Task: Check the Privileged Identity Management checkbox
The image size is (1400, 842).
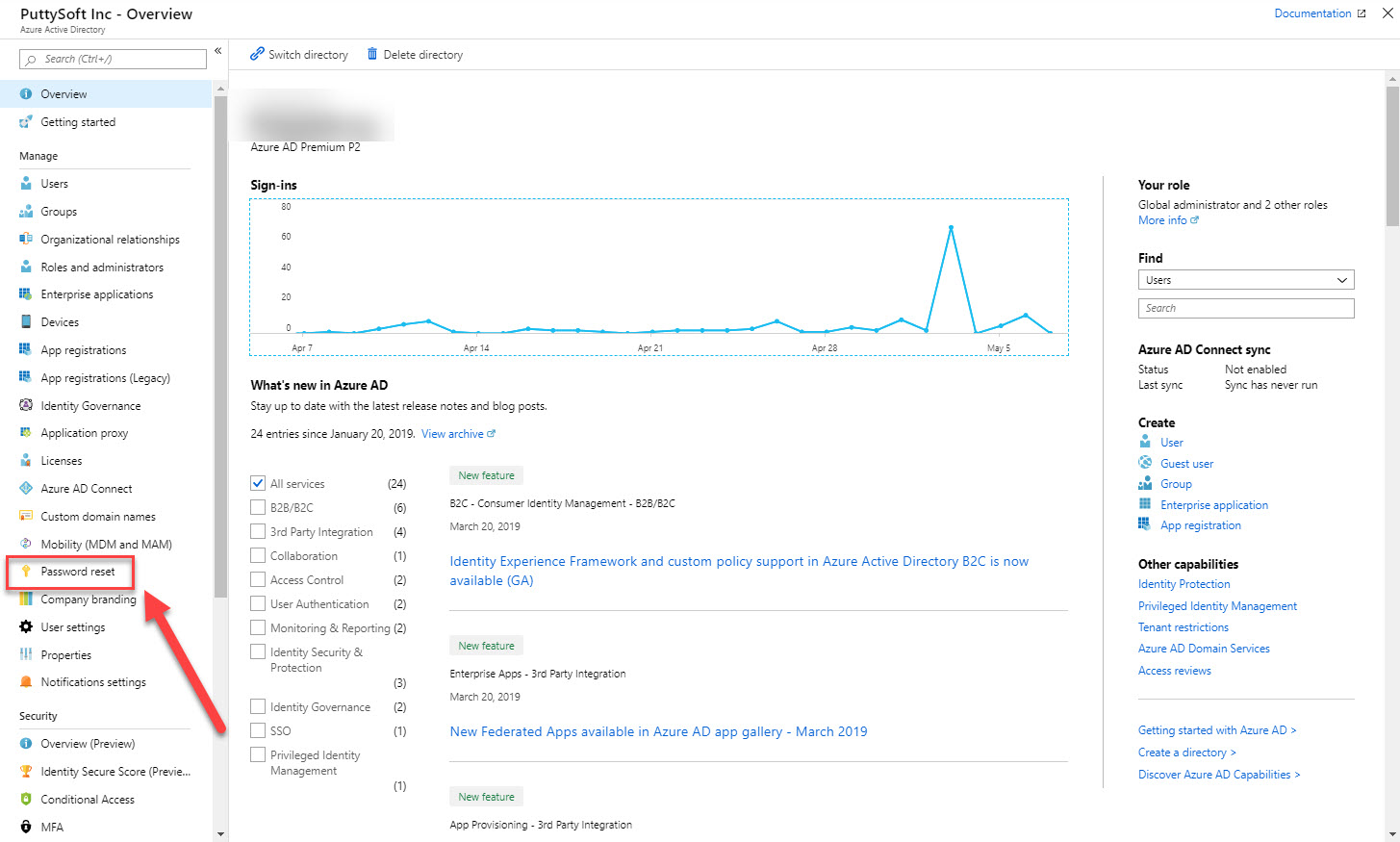Action: 258,754
